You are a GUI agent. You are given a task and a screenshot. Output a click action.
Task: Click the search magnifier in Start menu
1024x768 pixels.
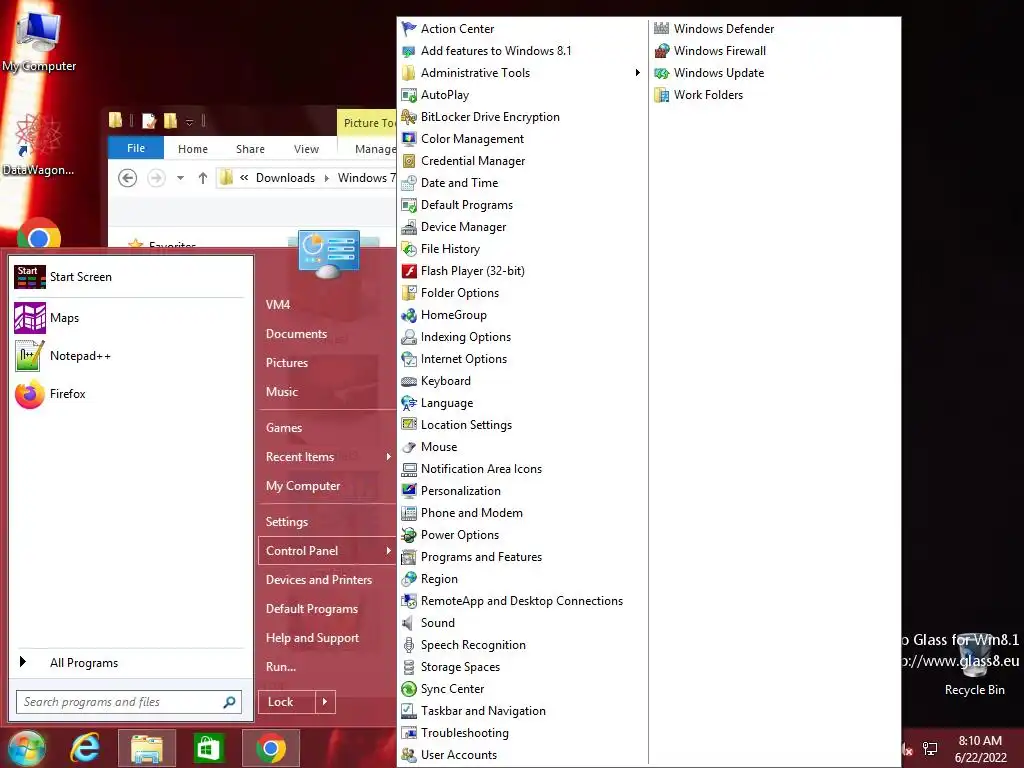tap(229, 702)
